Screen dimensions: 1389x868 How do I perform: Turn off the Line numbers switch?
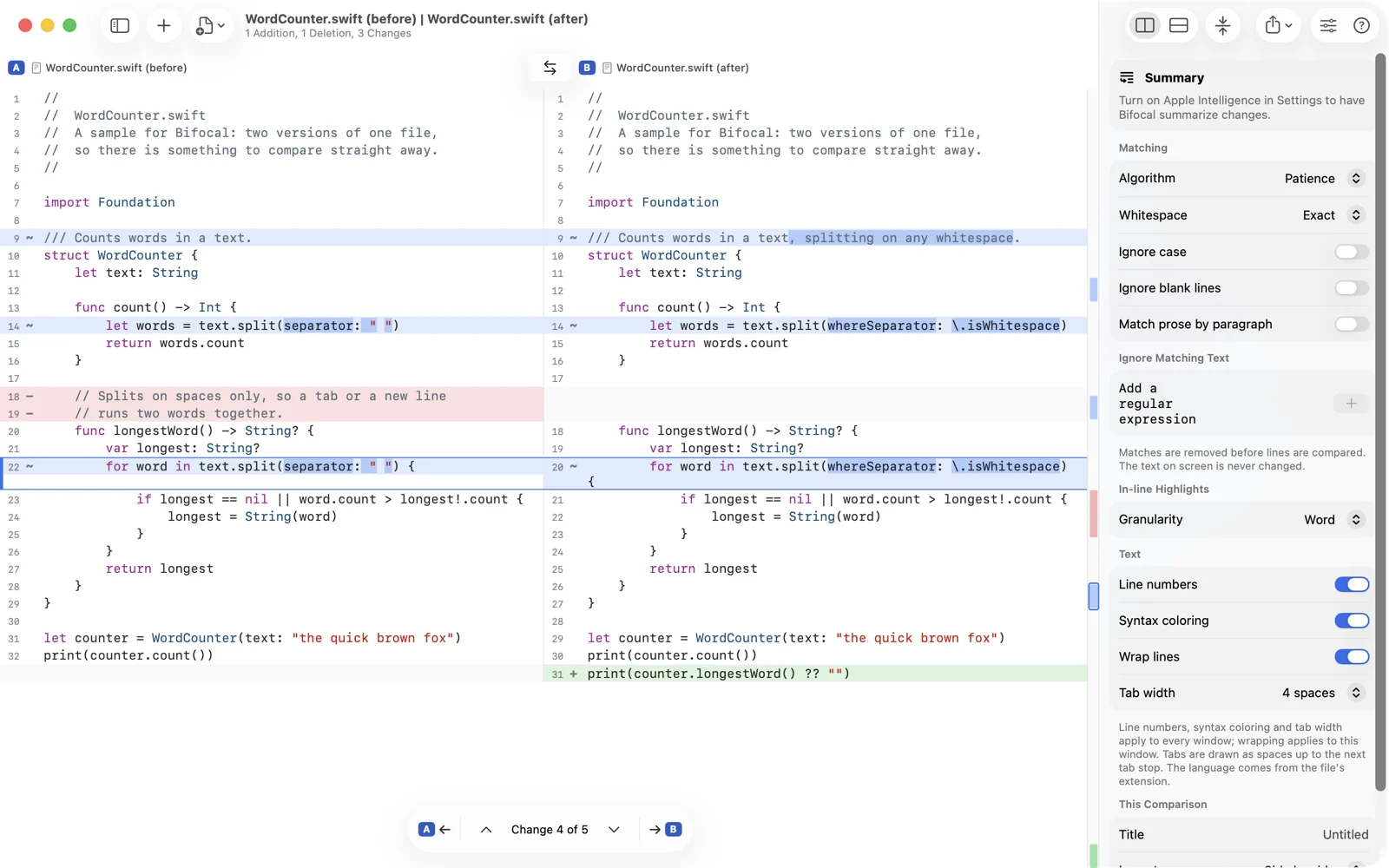tap(1352, 585)
